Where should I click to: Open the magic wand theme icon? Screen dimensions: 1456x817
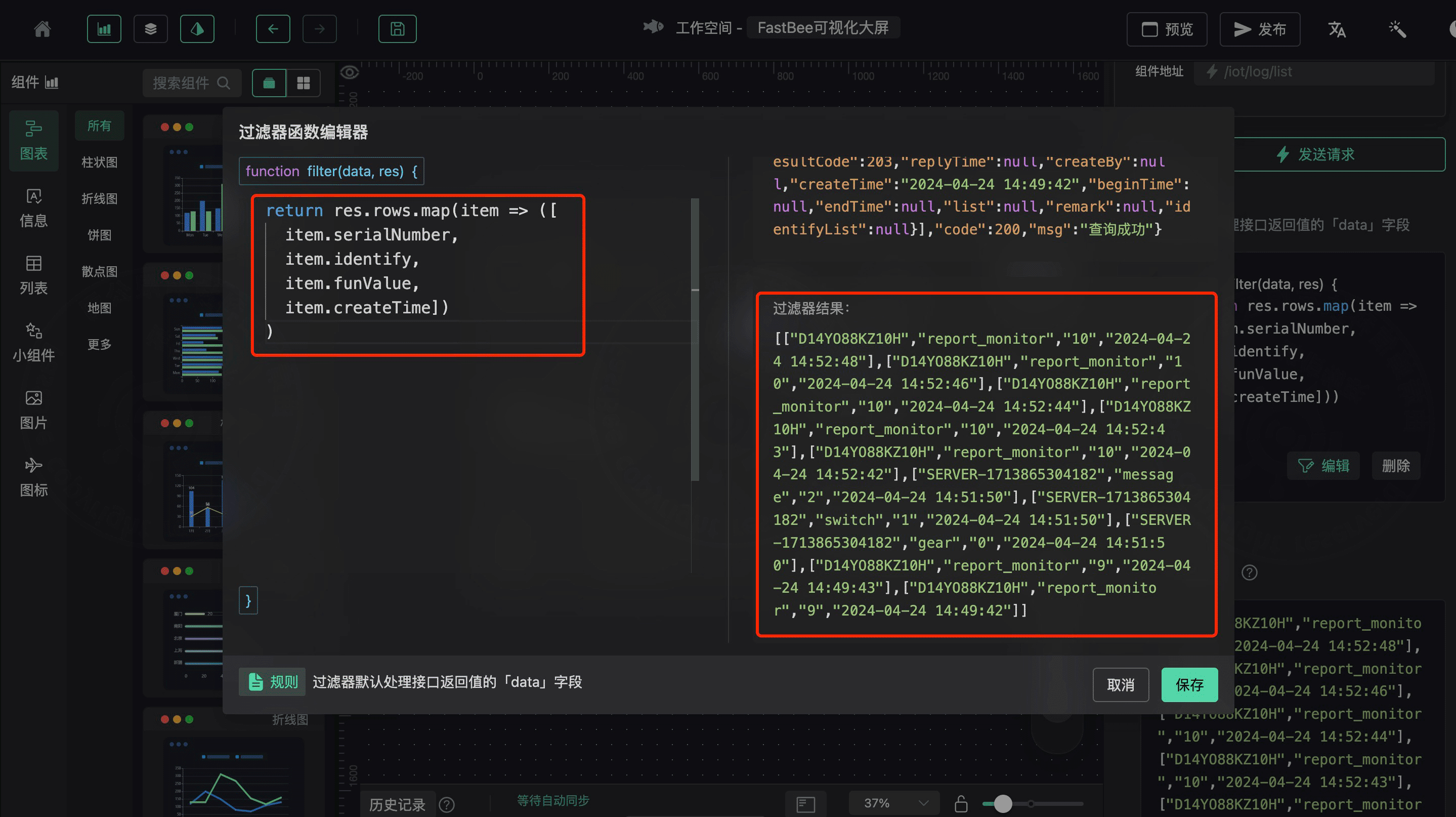(x=1397, y=29)
